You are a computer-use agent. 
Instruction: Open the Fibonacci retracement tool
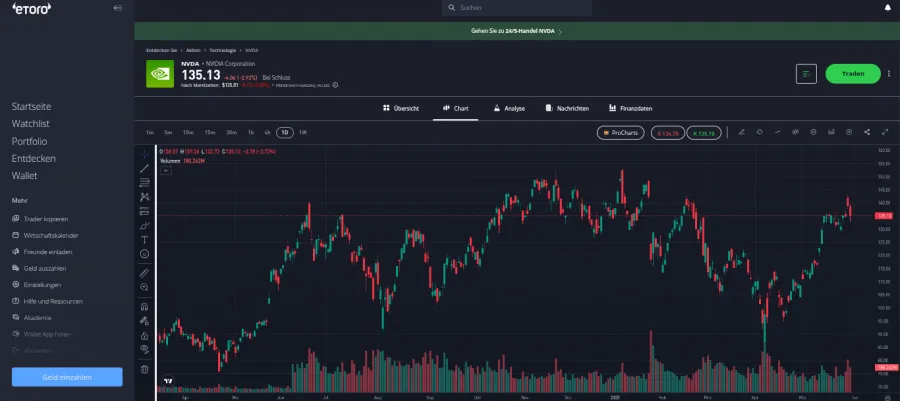click(x=144, y=182)
